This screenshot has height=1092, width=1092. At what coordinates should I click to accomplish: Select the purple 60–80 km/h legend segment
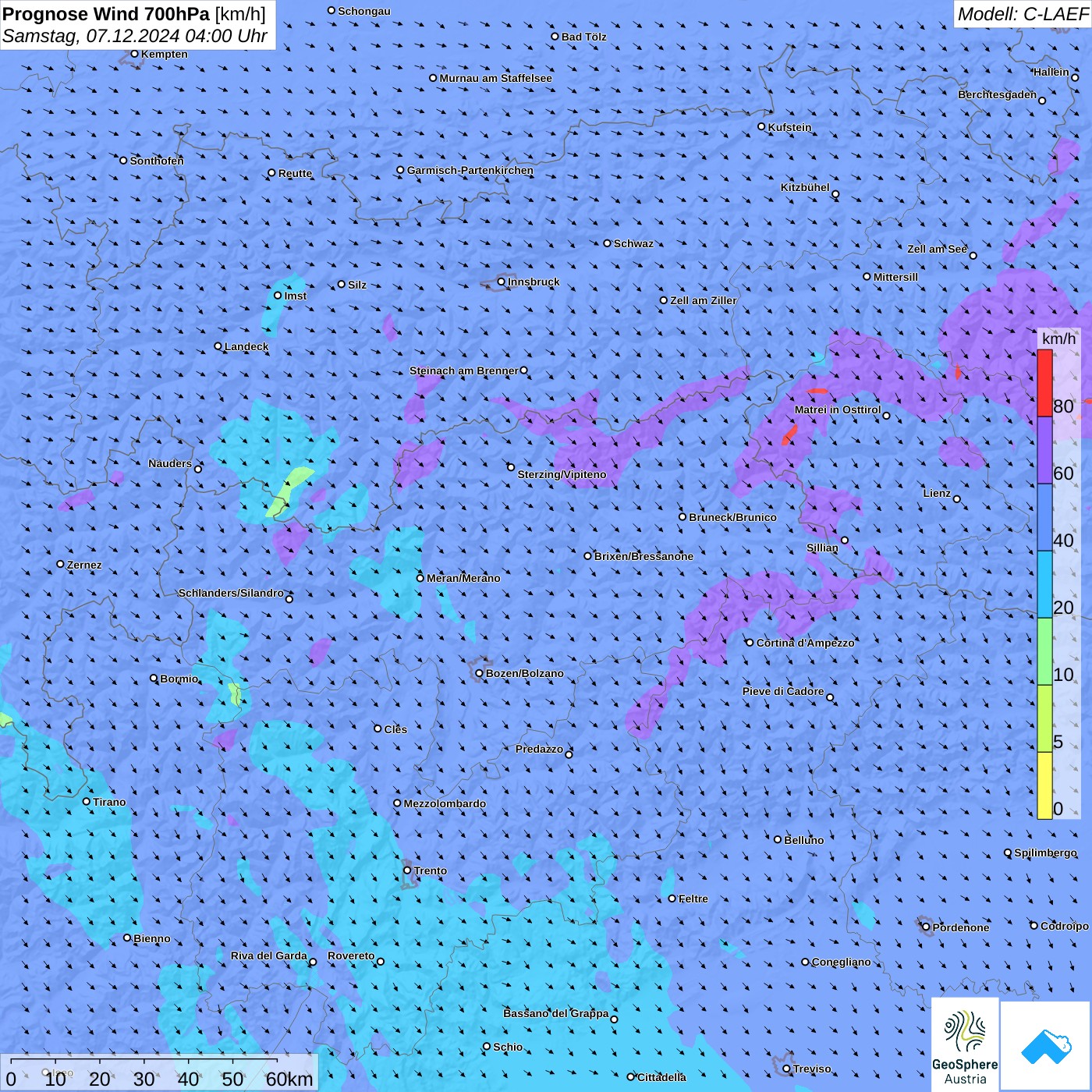point(1044,451)
